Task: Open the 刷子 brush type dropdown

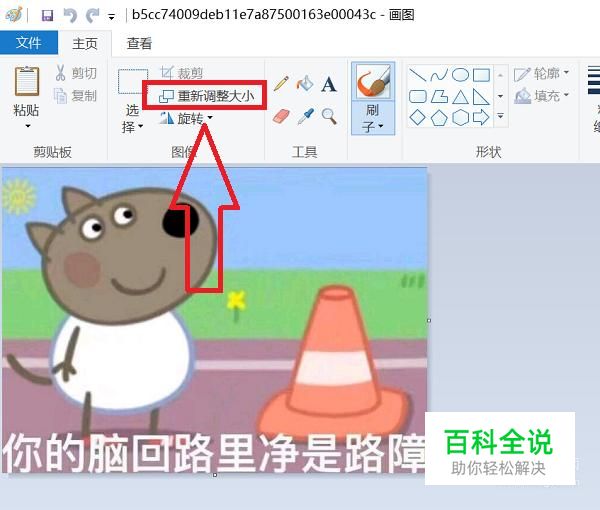Action: coord(373,118)
